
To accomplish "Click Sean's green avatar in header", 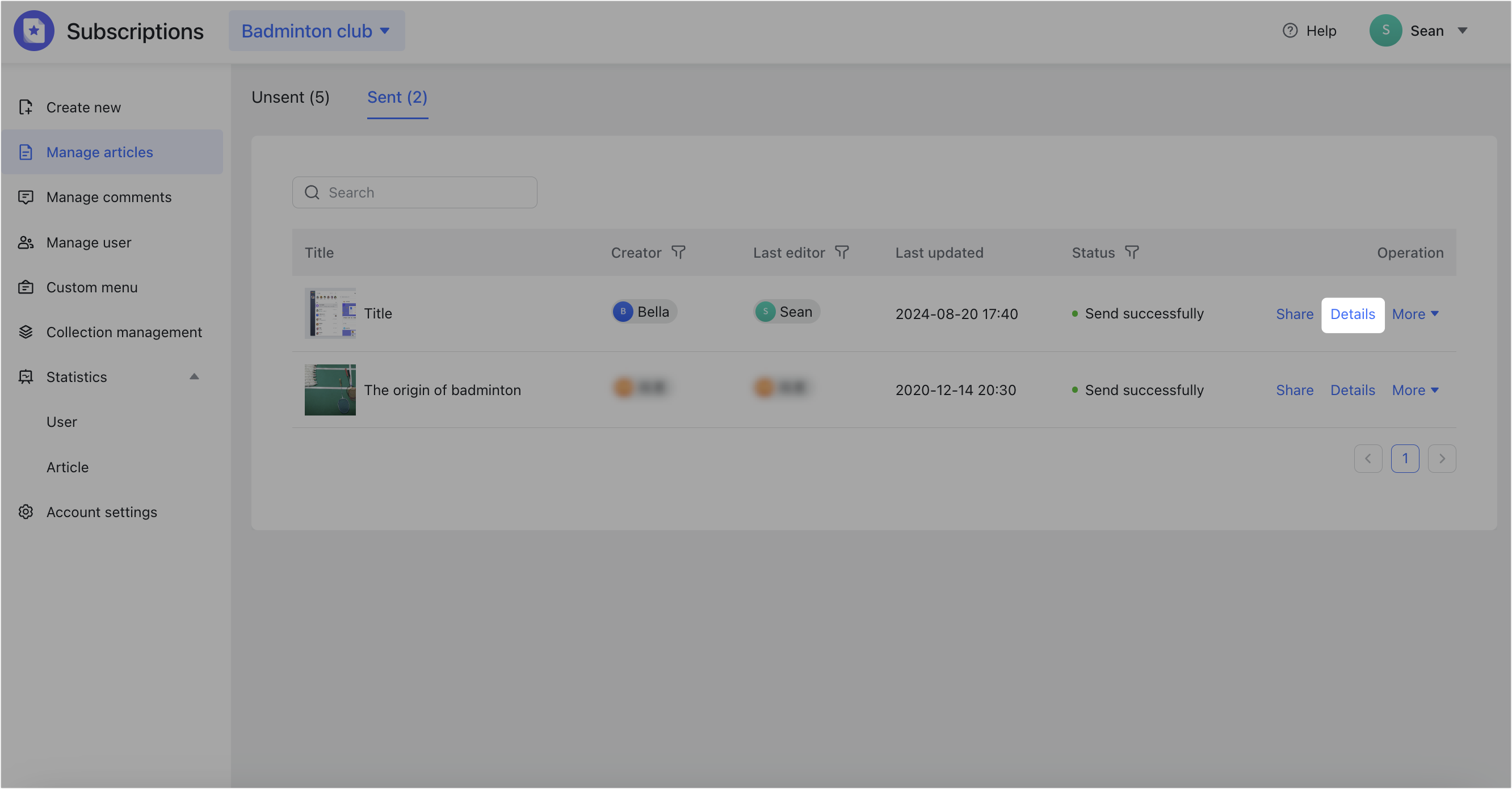I will point(1385,31).
